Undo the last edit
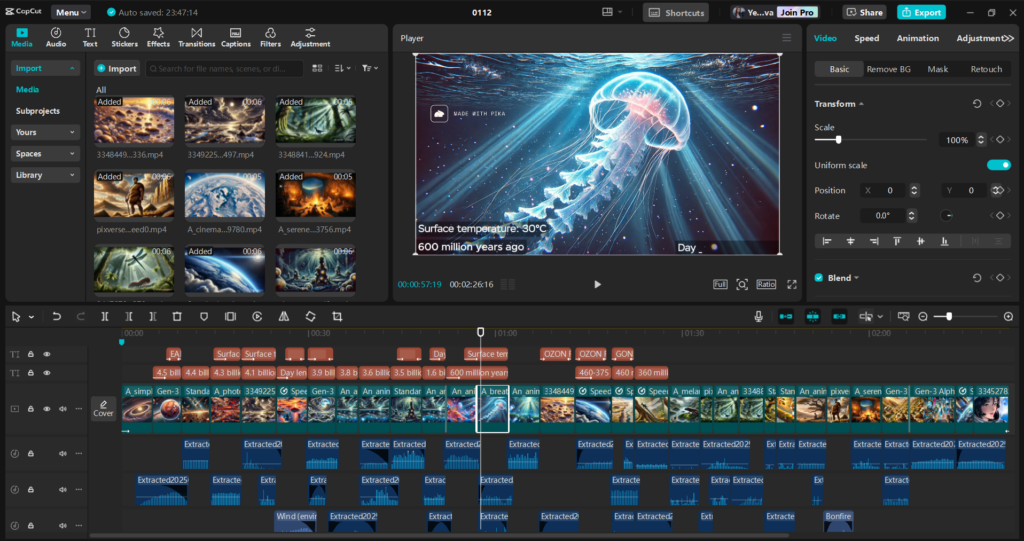 56,316
